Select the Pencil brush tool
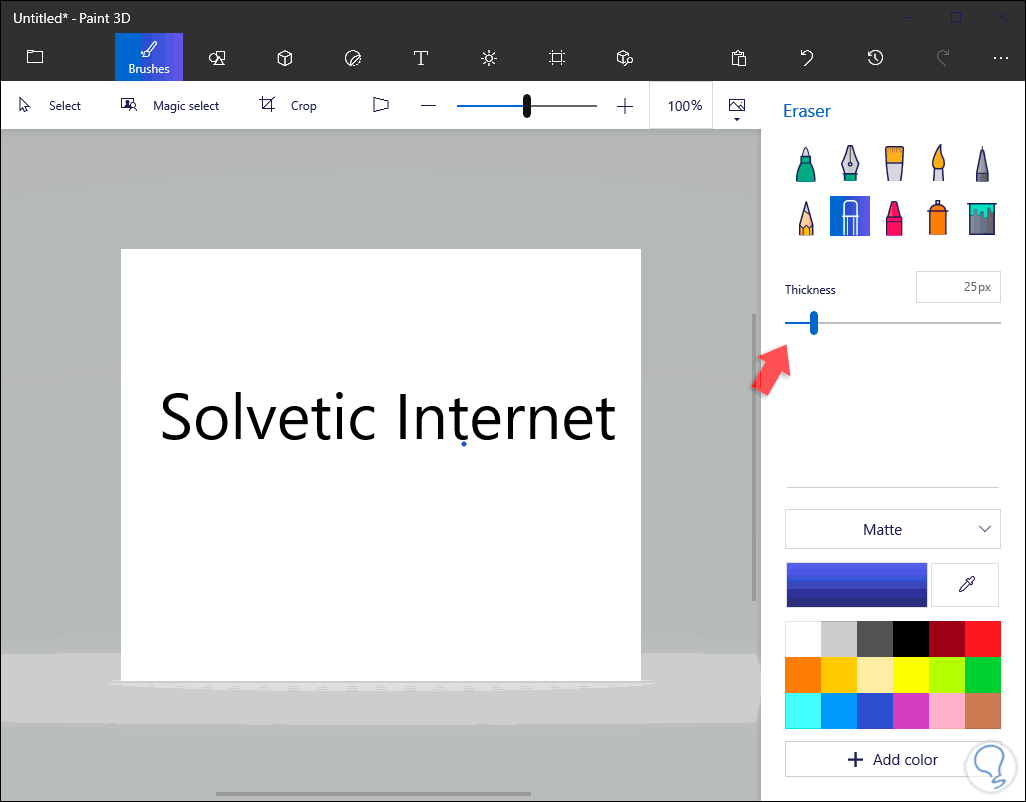Viewport: 1026px width, 802px height. point(805,216)
